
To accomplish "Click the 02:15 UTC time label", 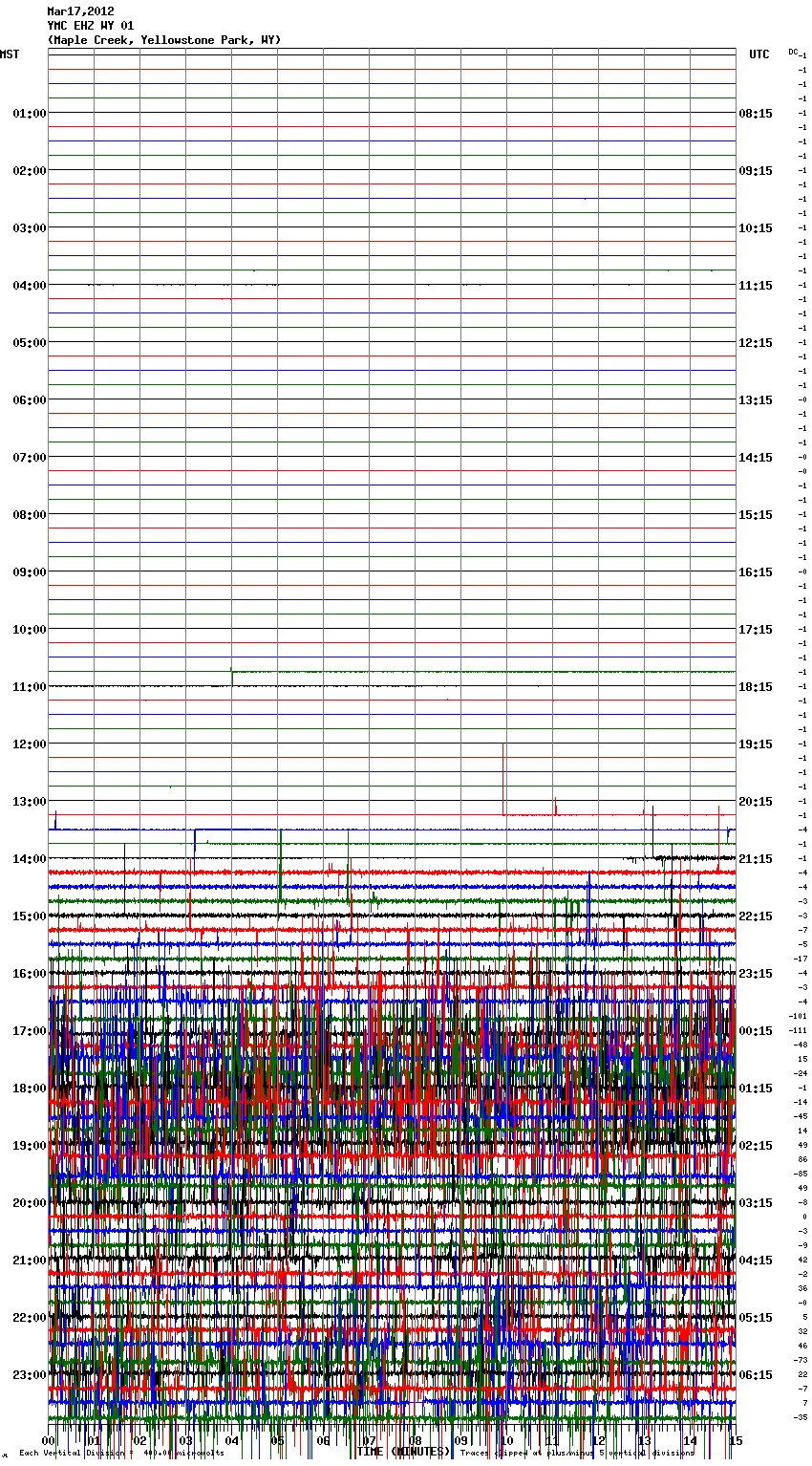I will 756,1146.
